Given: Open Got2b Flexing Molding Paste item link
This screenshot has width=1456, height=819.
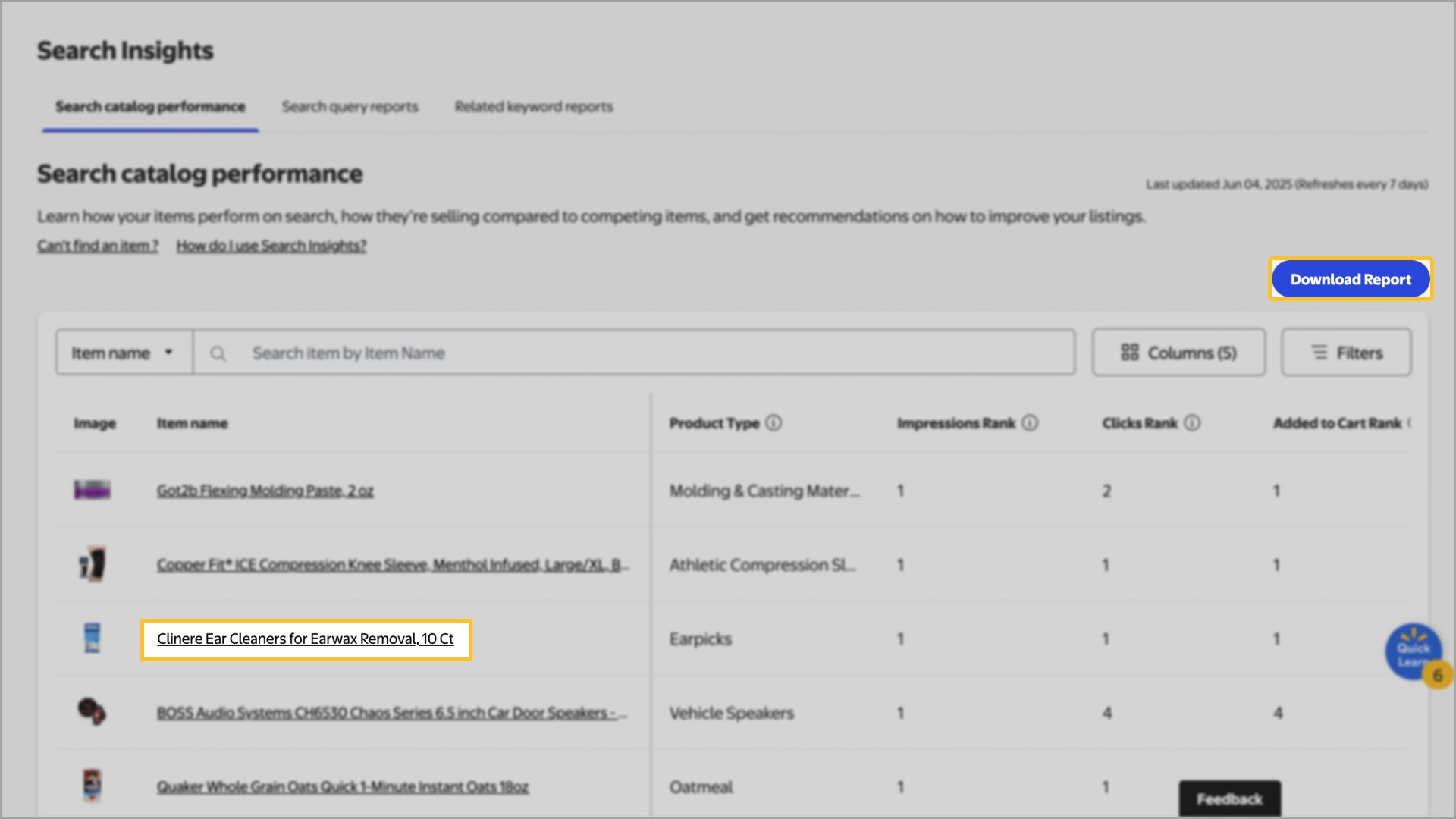Looking at the screenshot, I should pos(265,491).
